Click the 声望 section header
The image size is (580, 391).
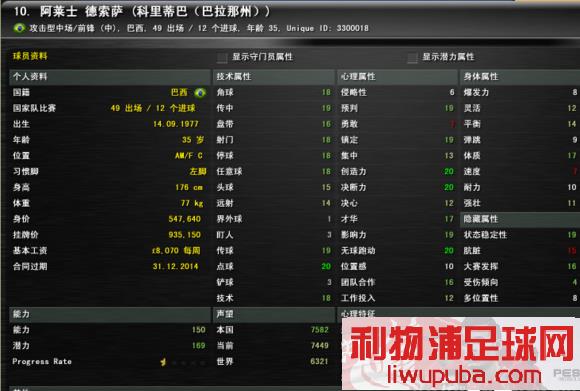point(274,314)
